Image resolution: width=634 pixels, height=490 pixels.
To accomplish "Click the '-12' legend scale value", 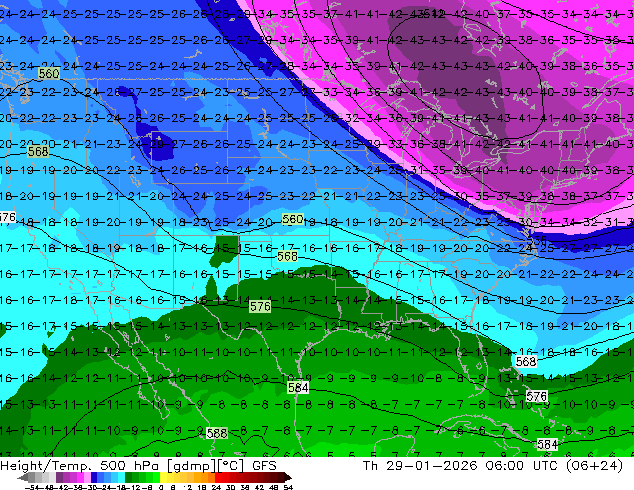I will (133, 487).
